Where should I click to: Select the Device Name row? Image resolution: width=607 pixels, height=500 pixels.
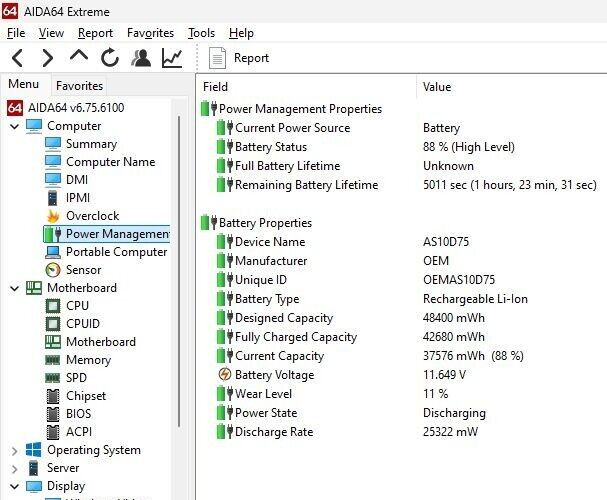point(403,242)
